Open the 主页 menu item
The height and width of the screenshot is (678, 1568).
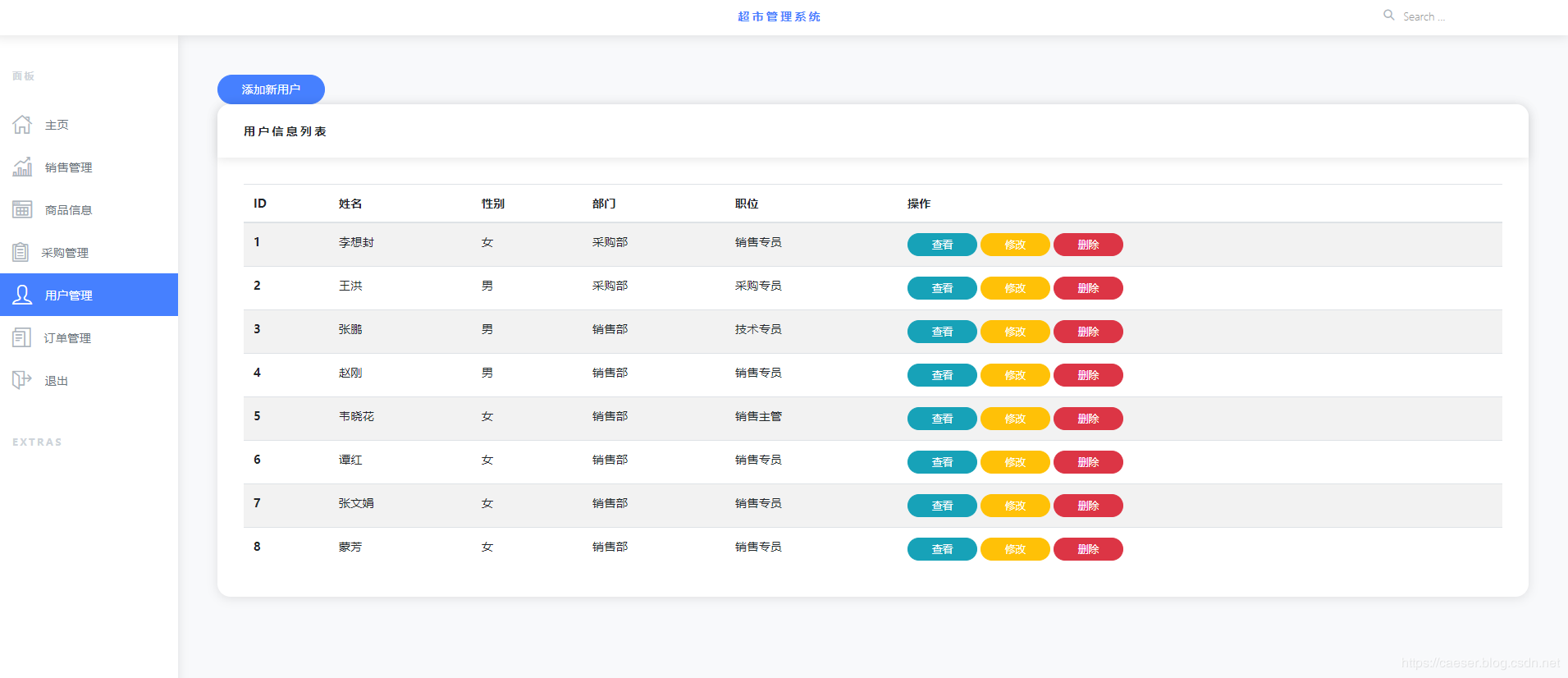point(89,125)
